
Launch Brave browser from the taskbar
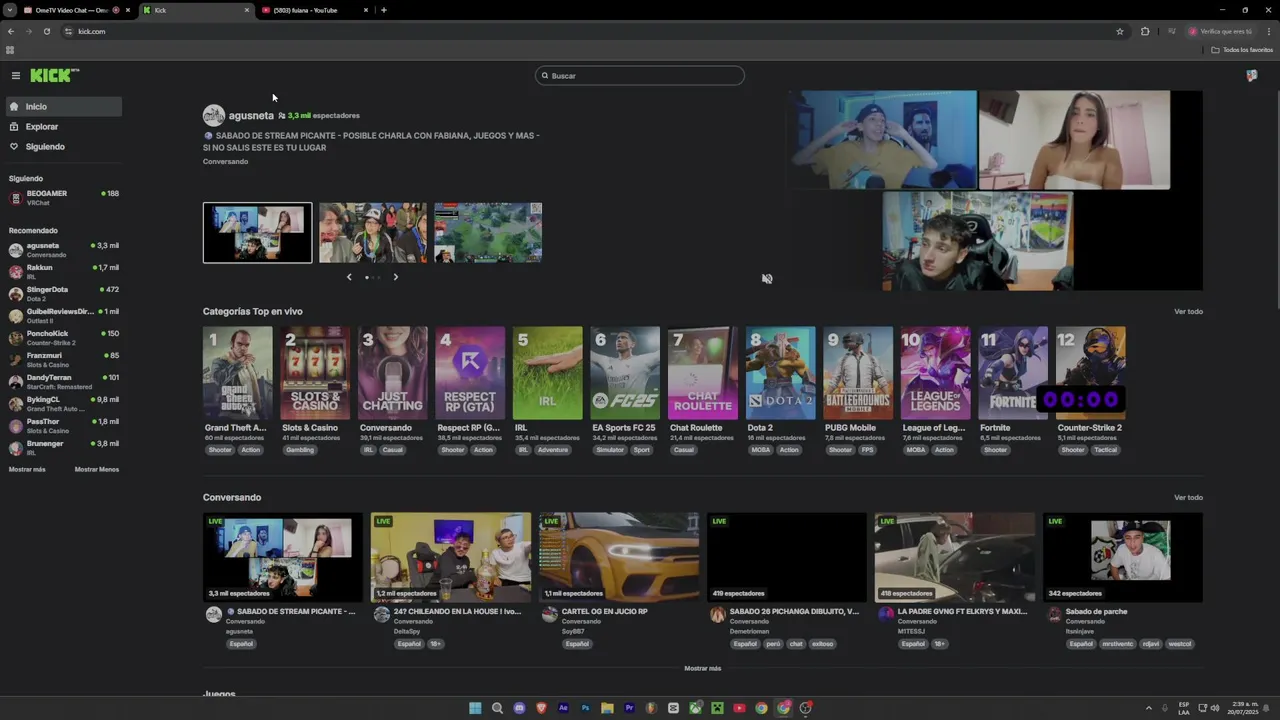(x=541, y=708)
